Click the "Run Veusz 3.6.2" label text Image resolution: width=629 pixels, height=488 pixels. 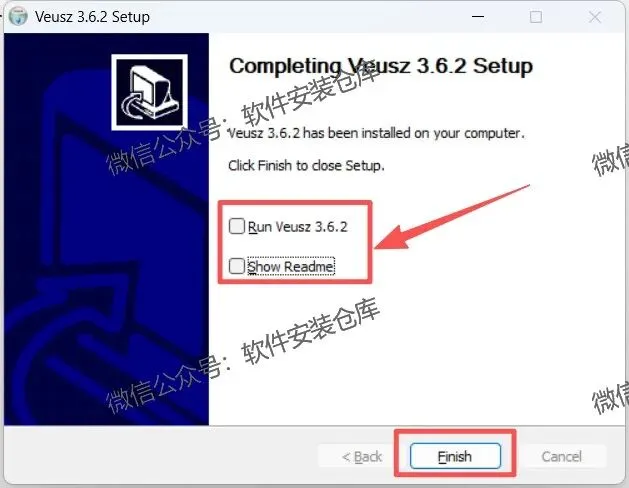pyautogui.click(x=297, y=227)
